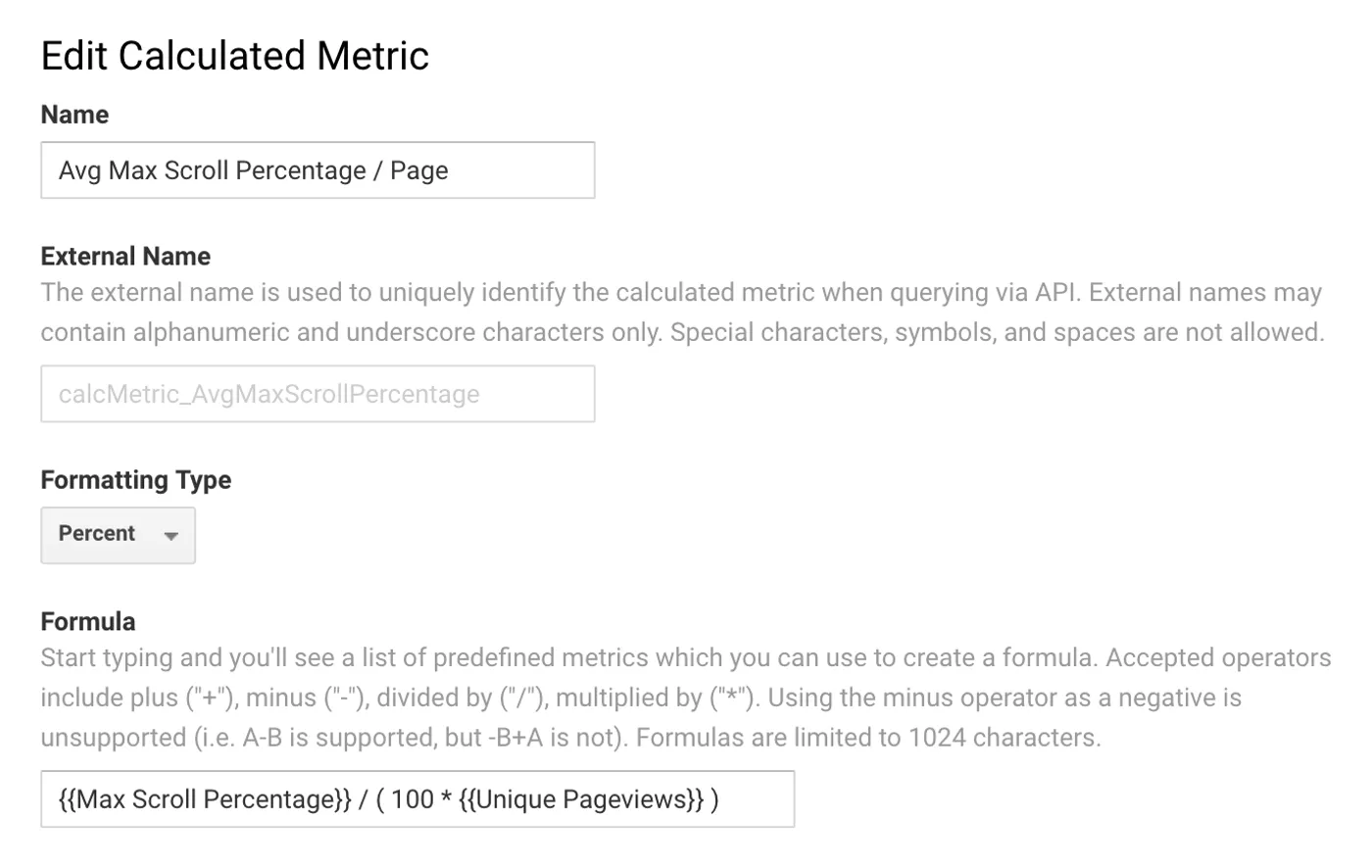Click the "calcMetric_AvgMaxScrollPercentage" placeholder text
The width and height of the screenshot is (1372, 868).
[x=269, y=394]
